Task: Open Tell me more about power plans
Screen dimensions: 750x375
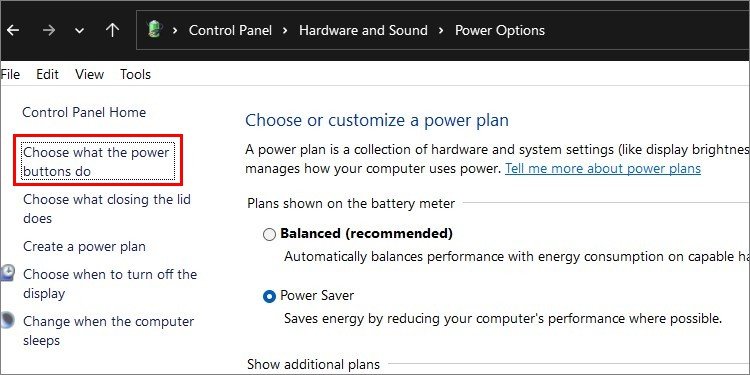Action: point(603,169)
